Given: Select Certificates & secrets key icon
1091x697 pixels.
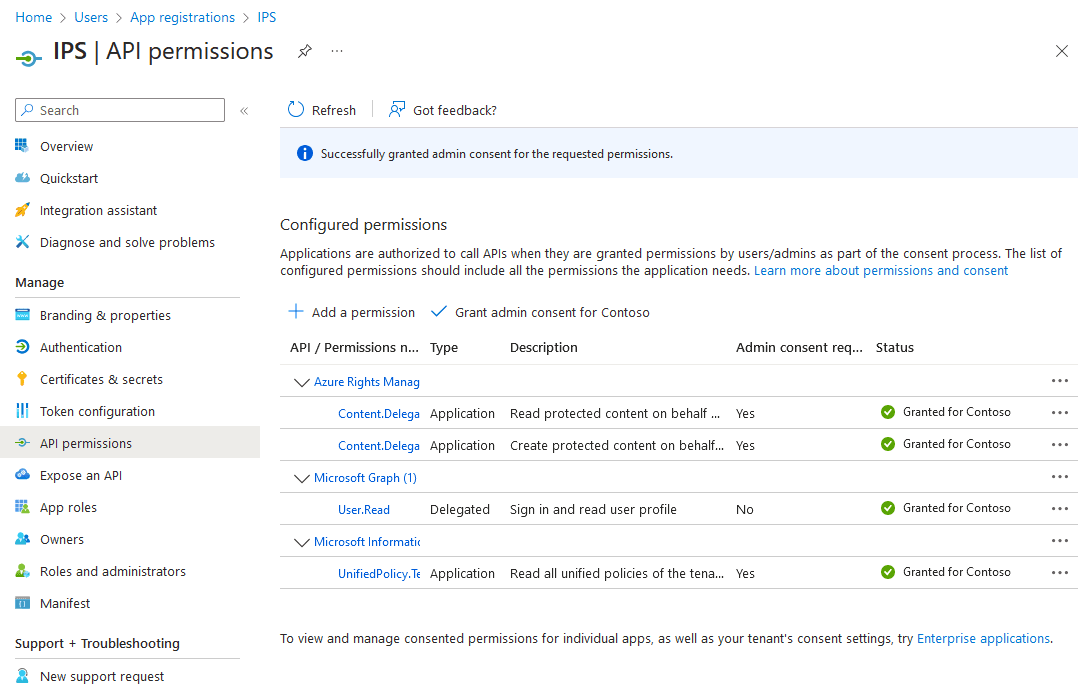Looking at the screenshot, I should pos(22,379).
